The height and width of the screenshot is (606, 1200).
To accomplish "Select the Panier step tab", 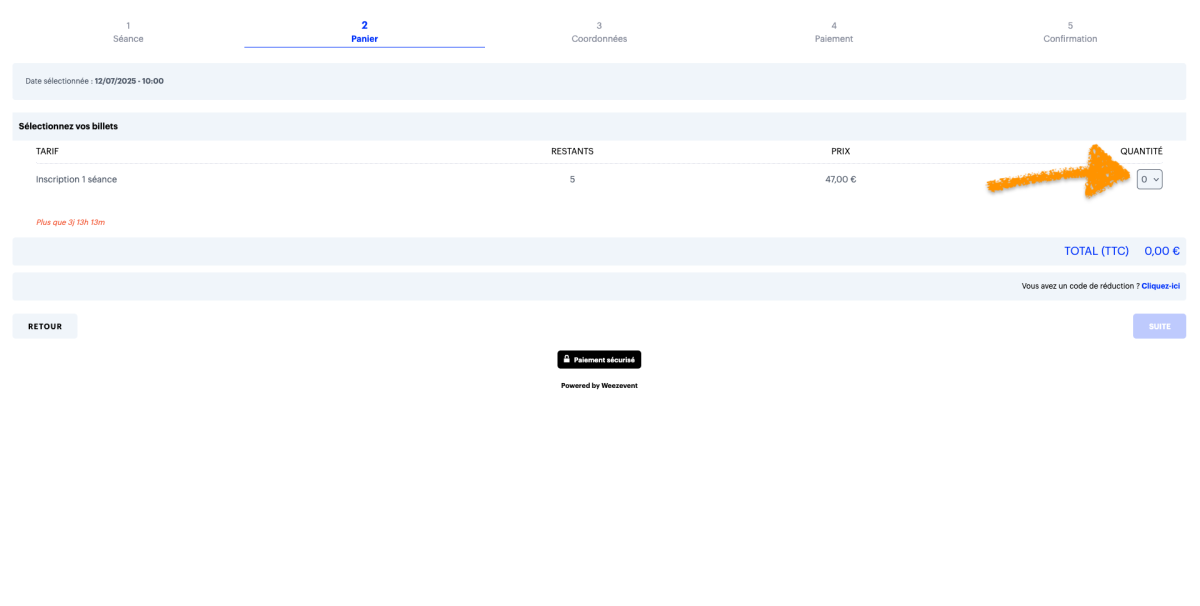I will [364, 32].
